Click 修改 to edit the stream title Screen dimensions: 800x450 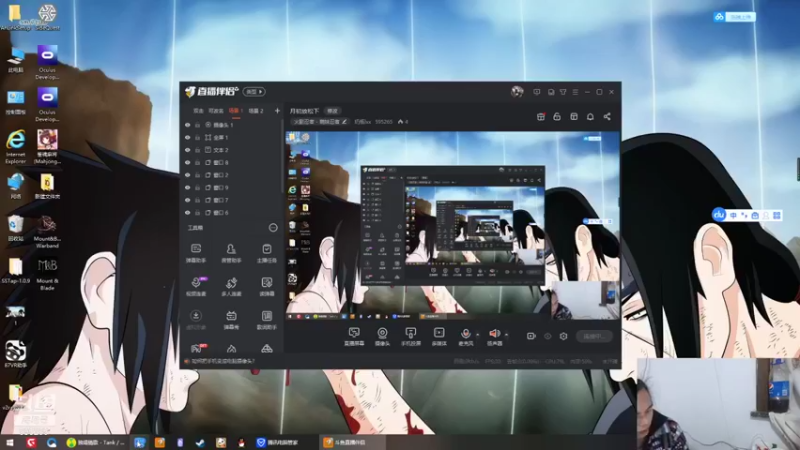333,111
